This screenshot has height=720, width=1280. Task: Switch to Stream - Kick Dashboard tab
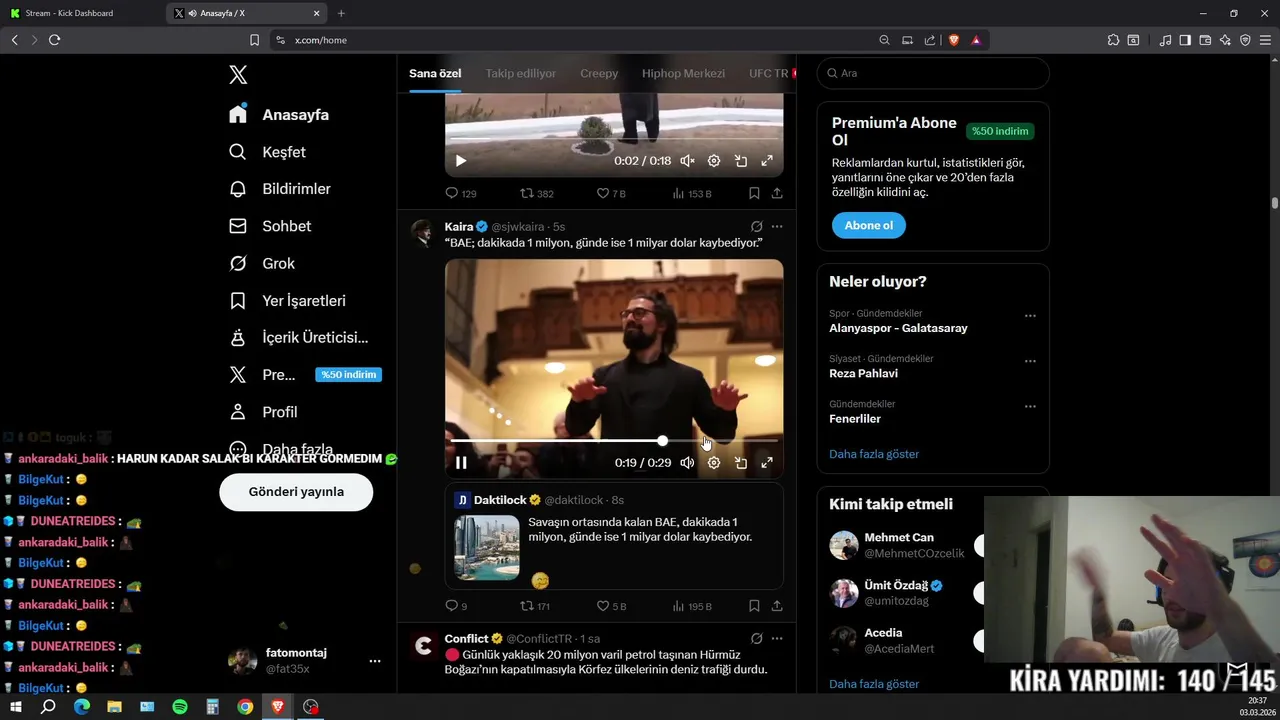69,13
